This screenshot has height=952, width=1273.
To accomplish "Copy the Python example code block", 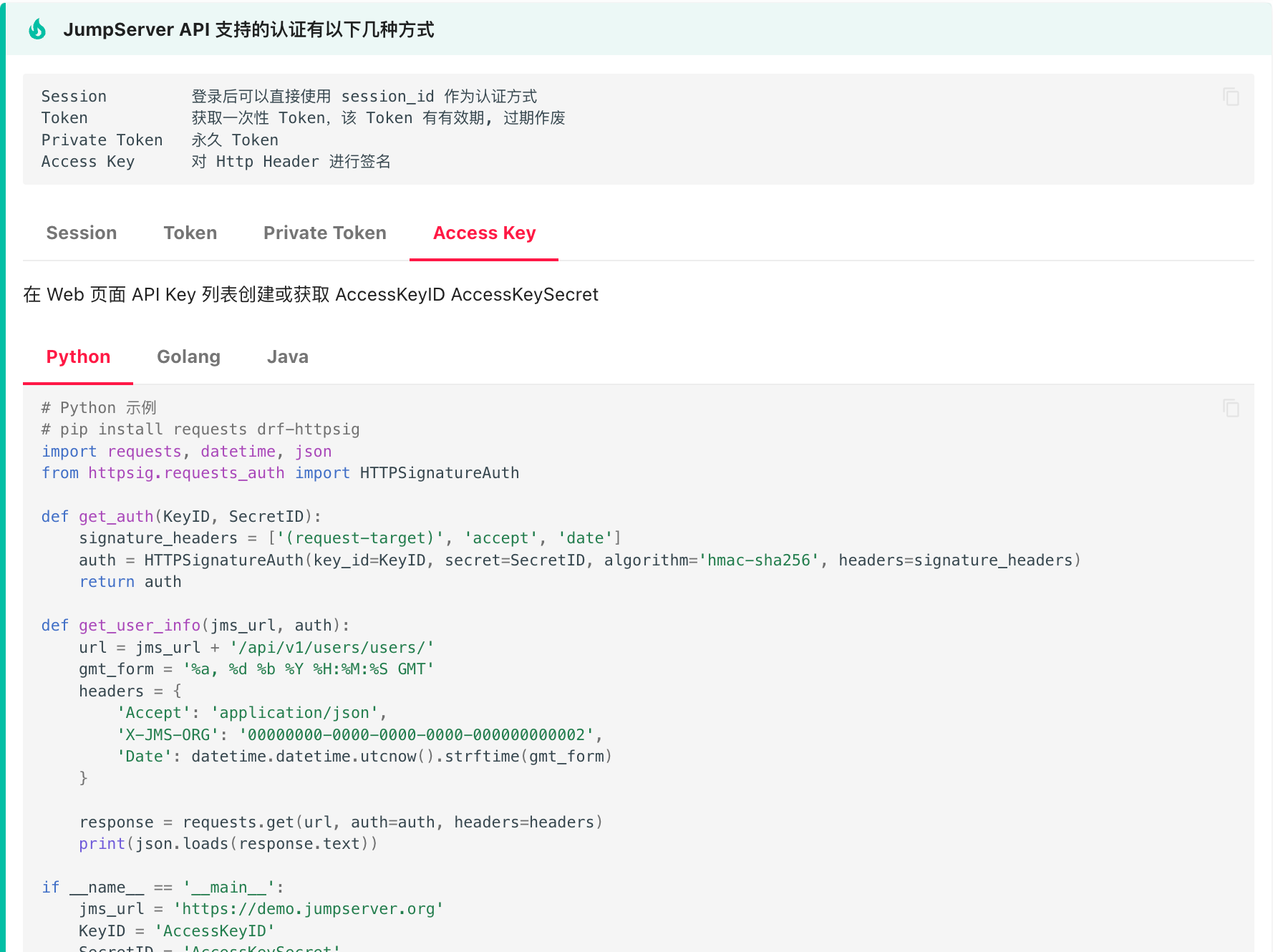I will coord(1231,408).
